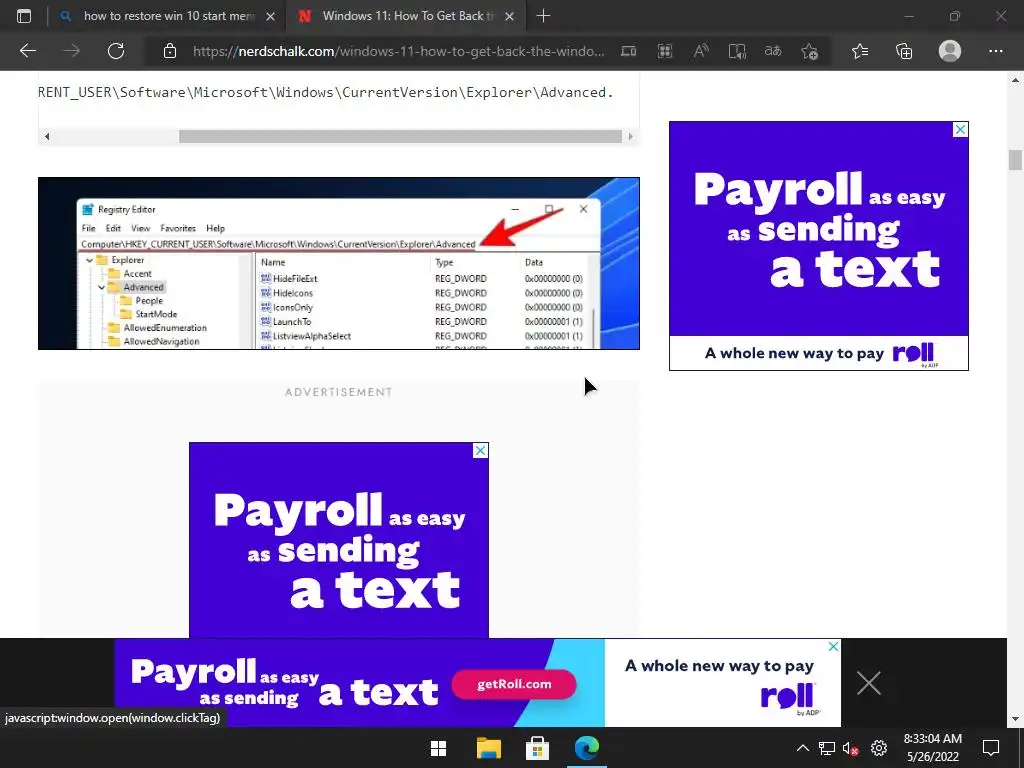Screen dimensions: 1024x768
Task: Open Microsoft Store from taskbar
Action: click(537, 748)
